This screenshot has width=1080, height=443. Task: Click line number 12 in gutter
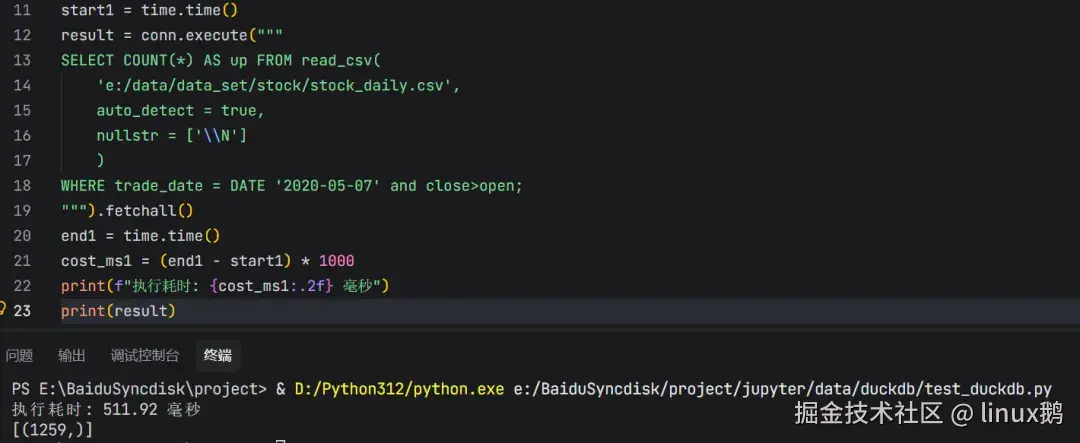pyautogui.click(x=22, y=35)
